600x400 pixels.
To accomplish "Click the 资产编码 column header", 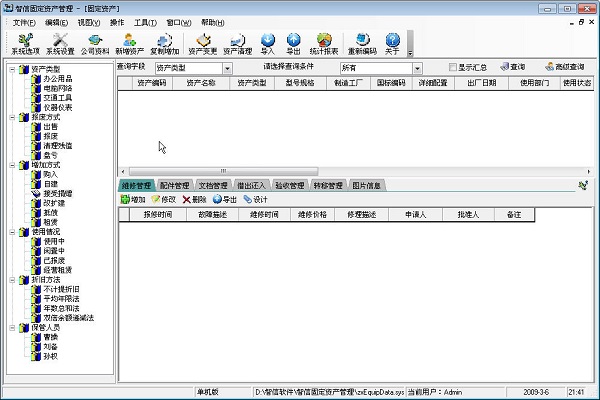I will tap(152, 83).
